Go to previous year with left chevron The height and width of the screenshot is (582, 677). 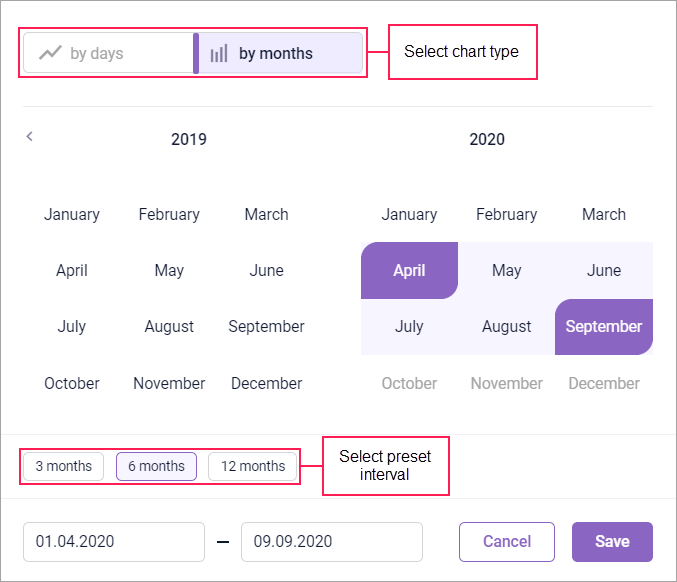point(30,137)
